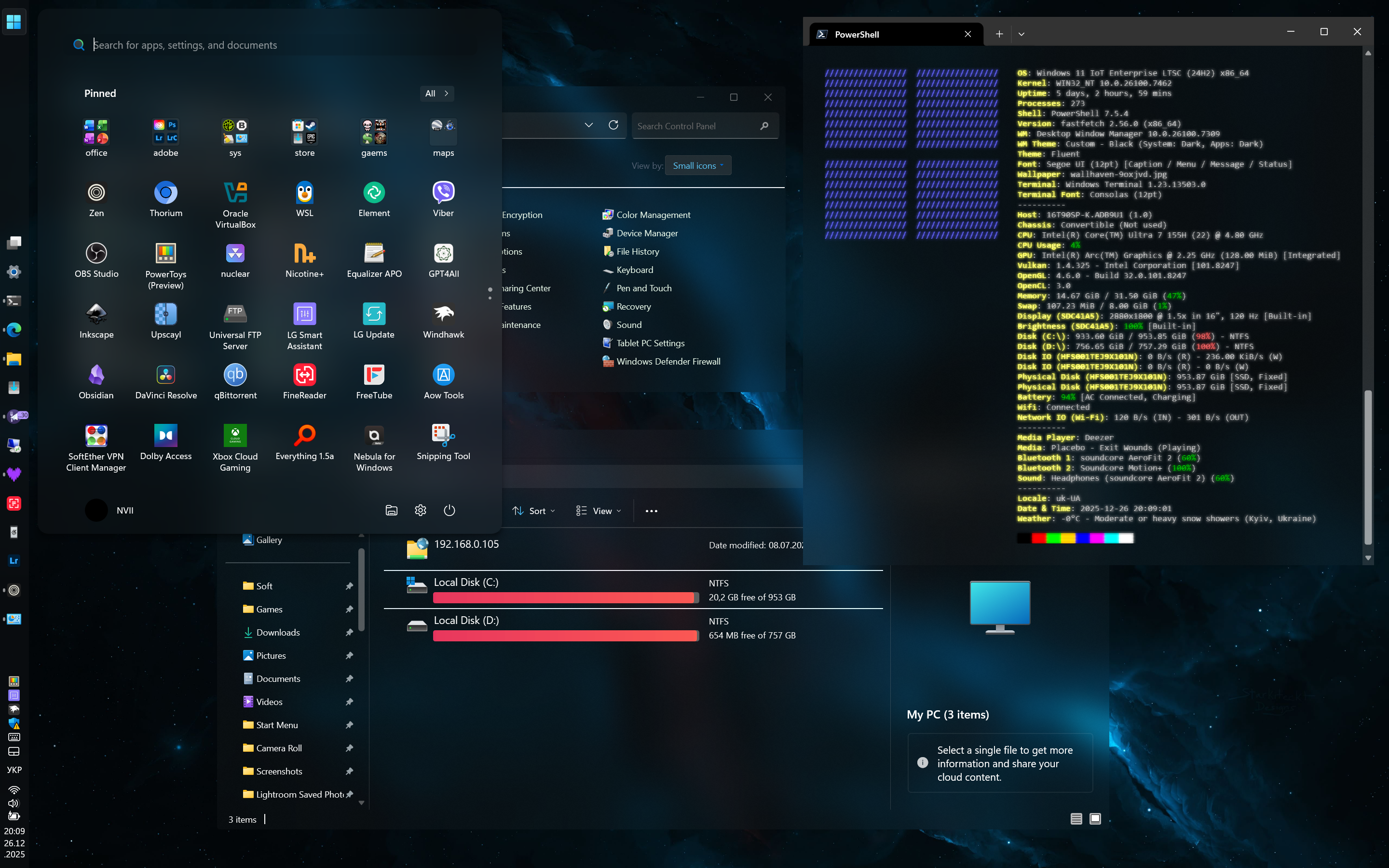Open OBS Studio from pinned apps
Image resolution: width=1389 pixels, height=868 pixels.
(96, 254)
